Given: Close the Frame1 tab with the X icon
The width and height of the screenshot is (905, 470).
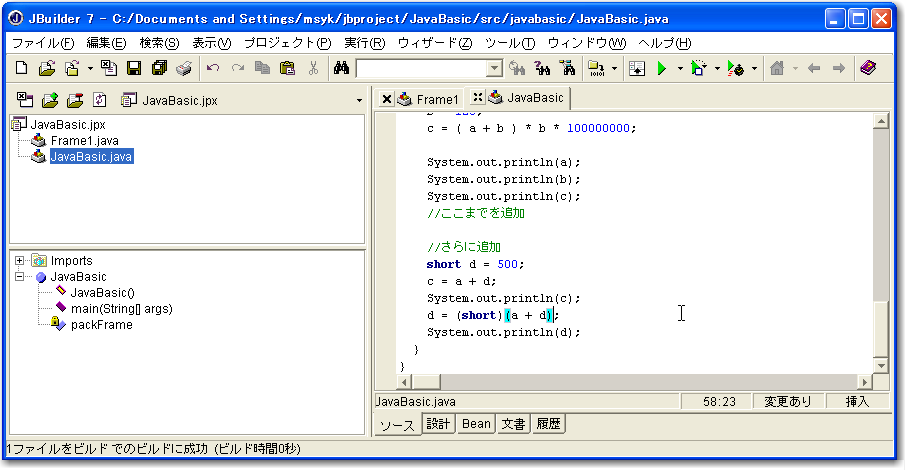Looking at the screenshot, I should [386, 99].
